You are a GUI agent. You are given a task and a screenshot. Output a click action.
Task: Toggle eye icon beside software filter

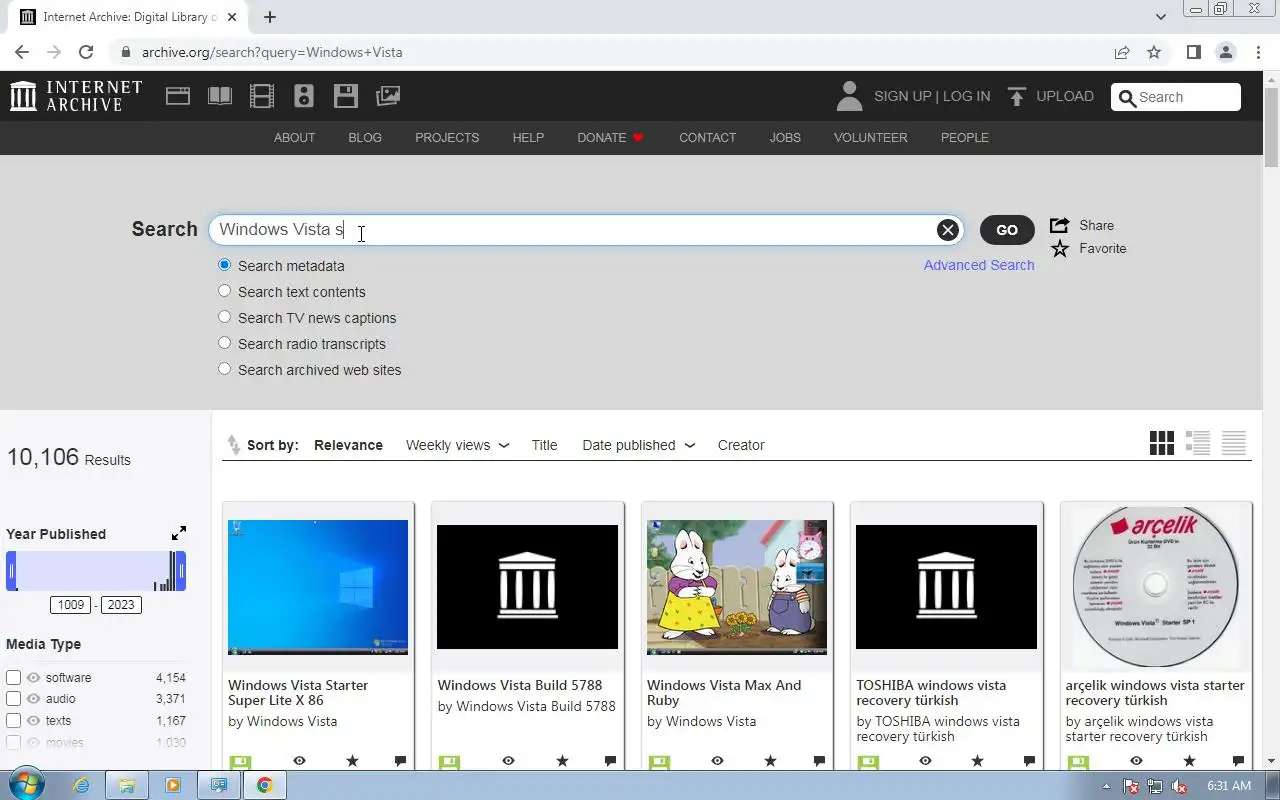34,678
